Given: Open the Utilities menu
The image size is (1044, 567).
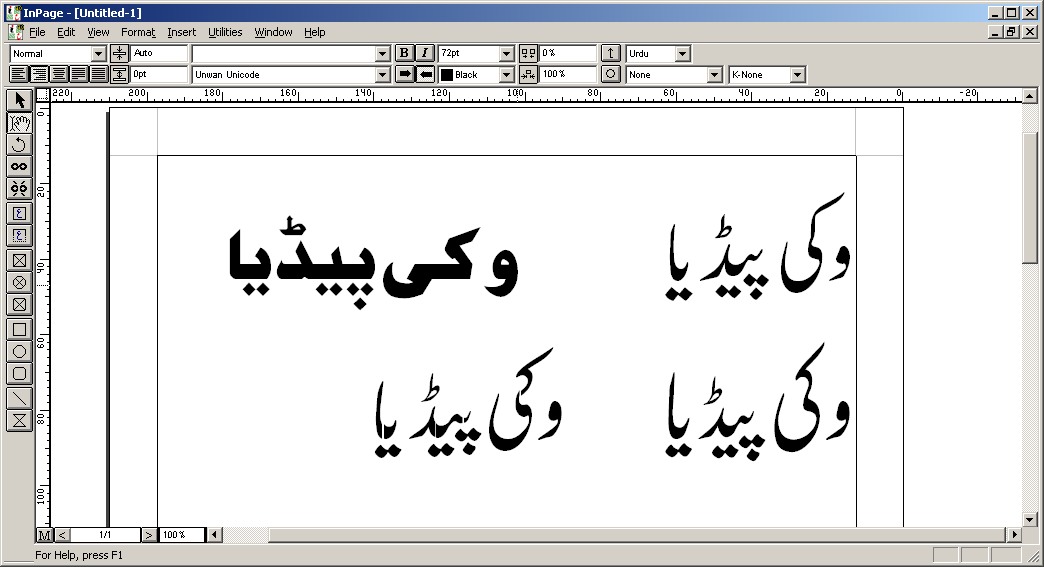Looking at the screenshot, I should 225,32.
